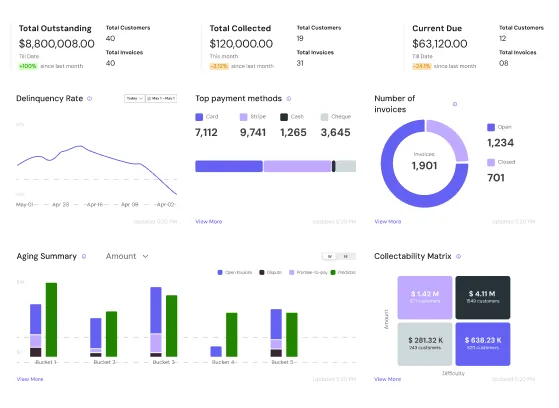Click info icon beside Delinquency Rate
The image size is (559, 408).
(x=89, y=99)
